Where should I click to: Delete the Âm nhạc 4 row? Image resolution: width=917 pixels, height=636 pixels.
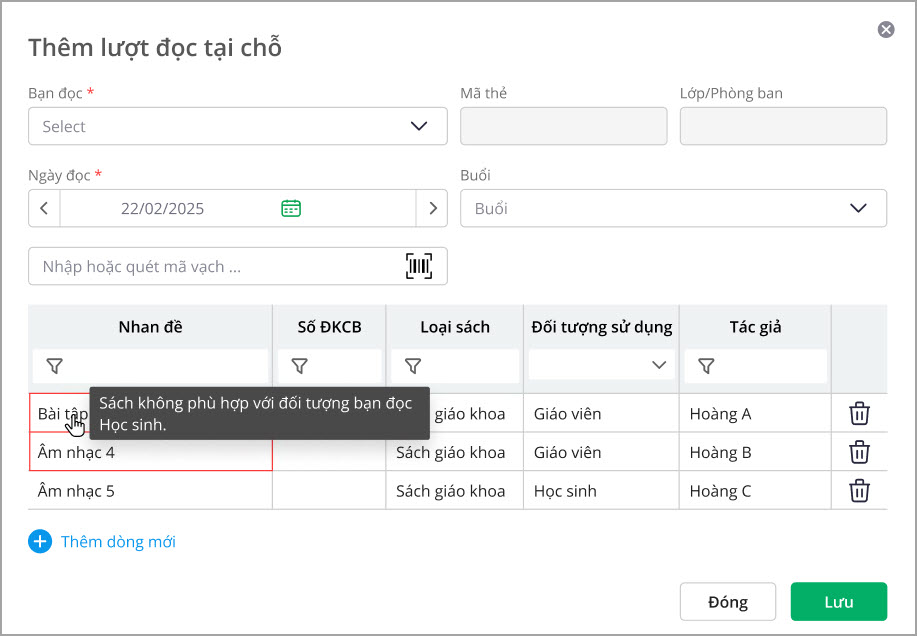[858, 452]
